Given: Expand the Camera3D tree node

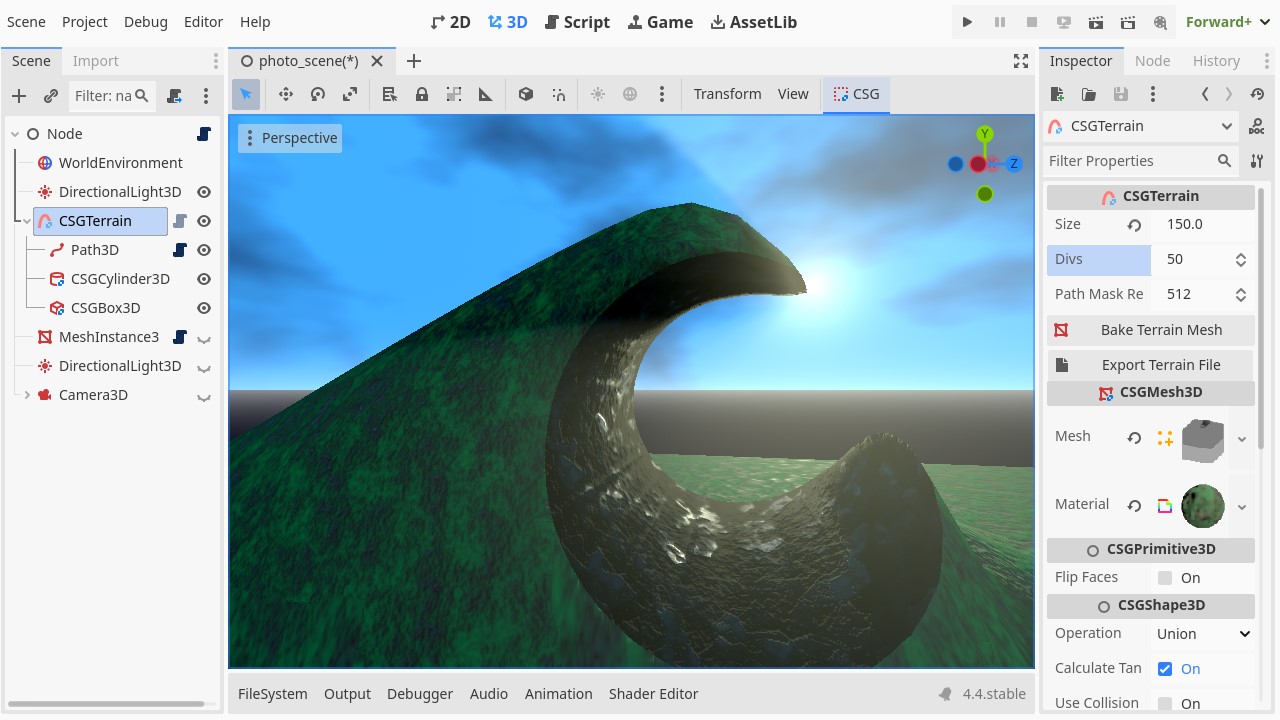Looking at the screenshot, I should click(27, 395).
